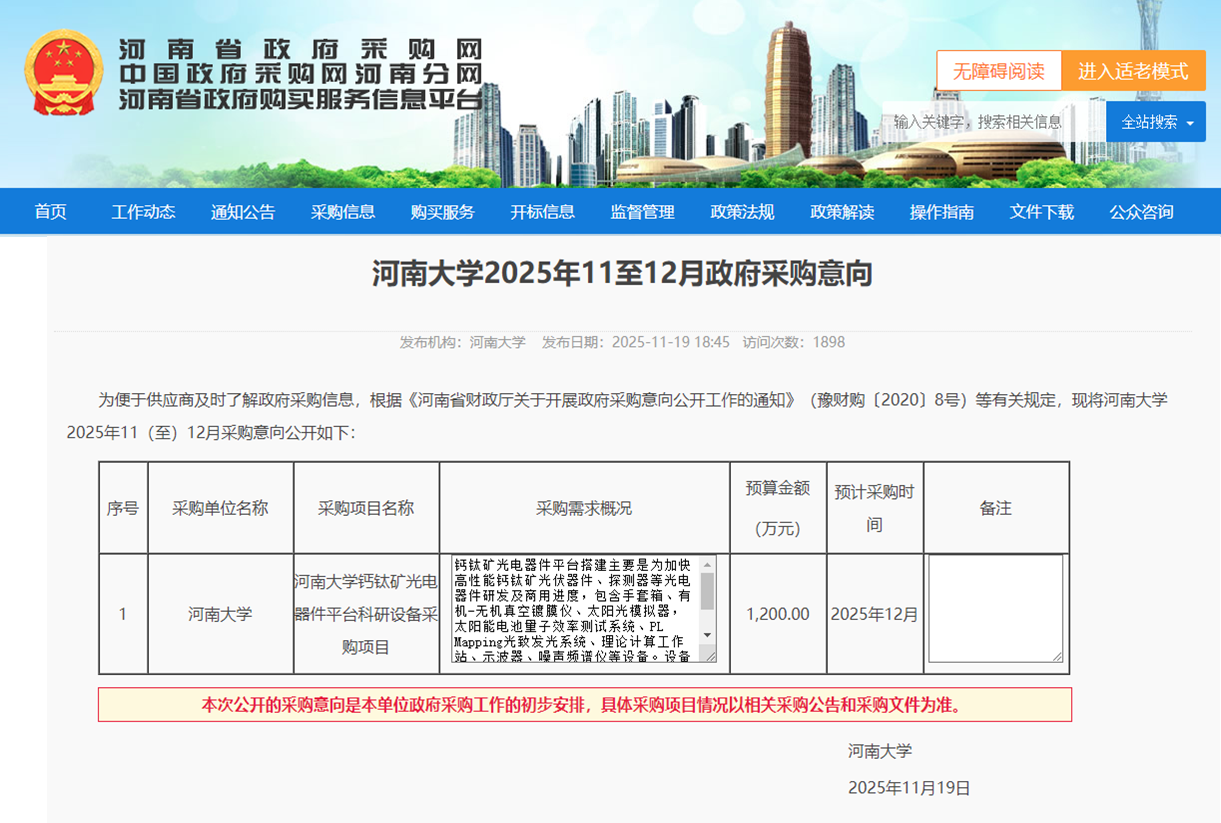Click resize handle of procurement description box
This screenshot has height=823, width=1221.
(709, 656)
